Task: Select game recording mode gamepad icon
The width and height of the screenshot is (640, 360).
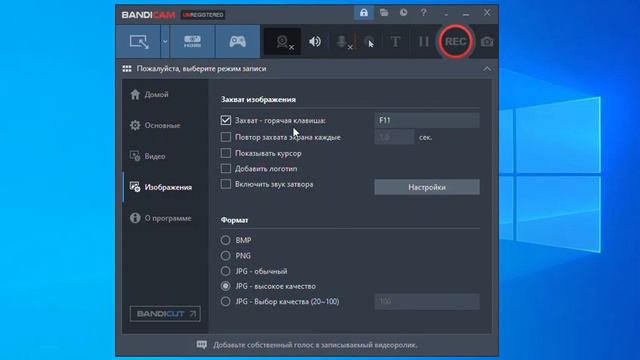Action: pyautogui.click(x=237, y=42)
